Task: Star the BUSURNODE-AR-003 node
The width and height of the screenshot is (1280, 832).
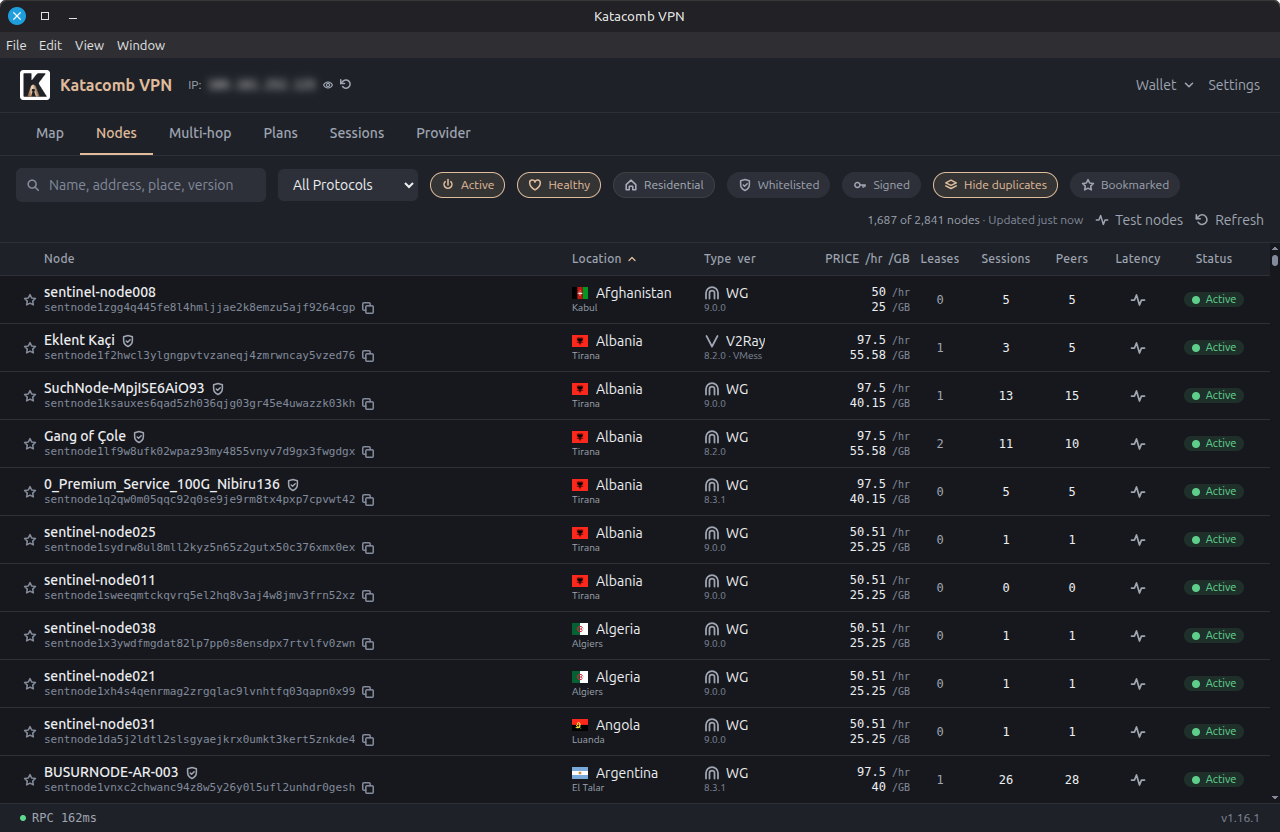Action: (30, 780)
